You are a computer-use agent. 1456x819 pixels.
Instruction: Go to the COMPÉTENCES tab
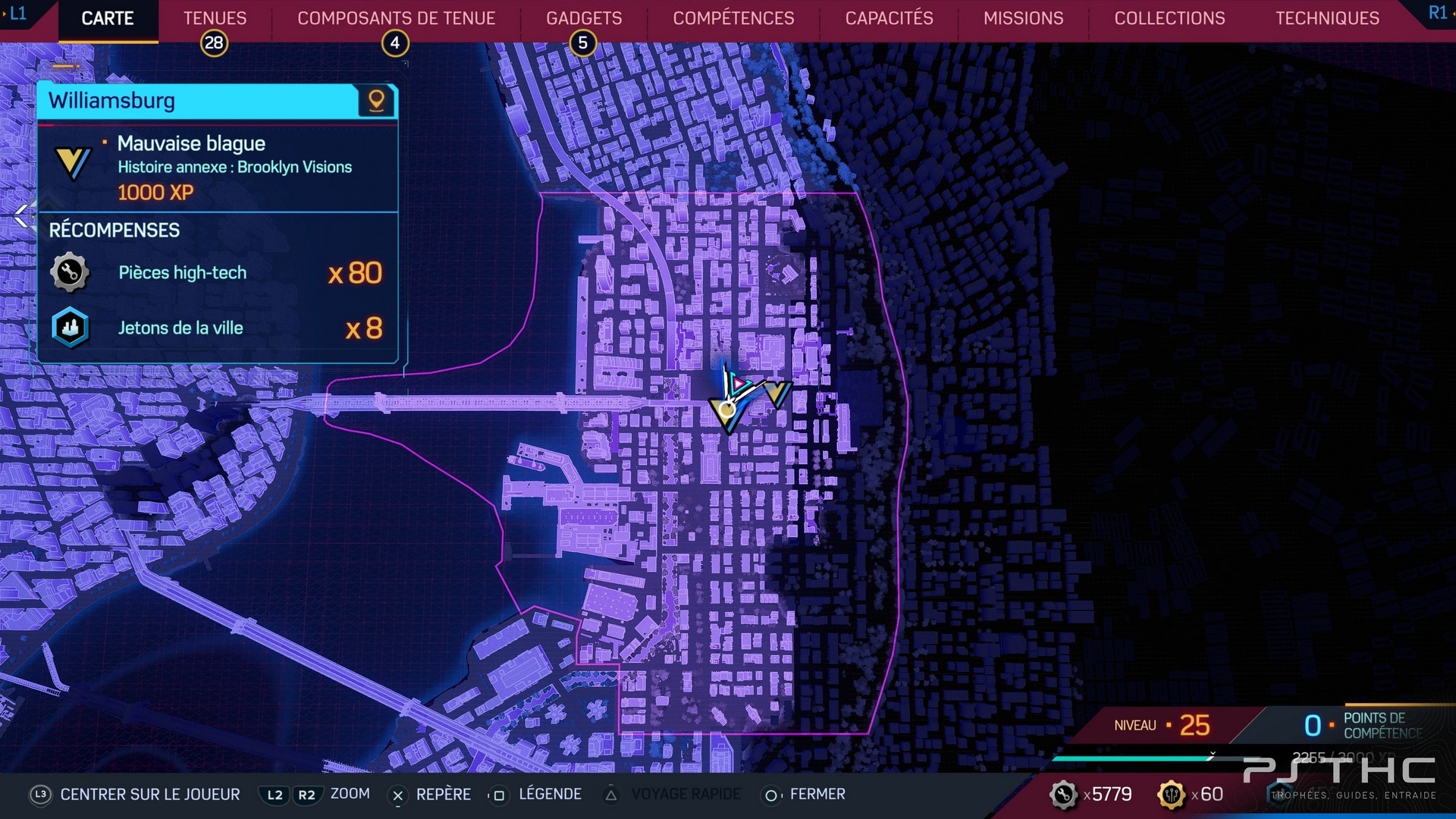(x=733, y=18)
